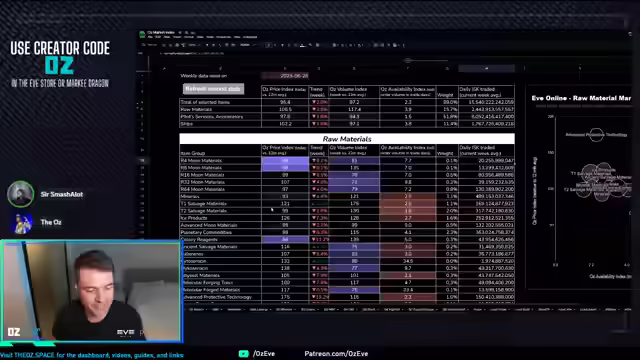
Task: Star the Oz Market Index document
Action: (180, 32)
